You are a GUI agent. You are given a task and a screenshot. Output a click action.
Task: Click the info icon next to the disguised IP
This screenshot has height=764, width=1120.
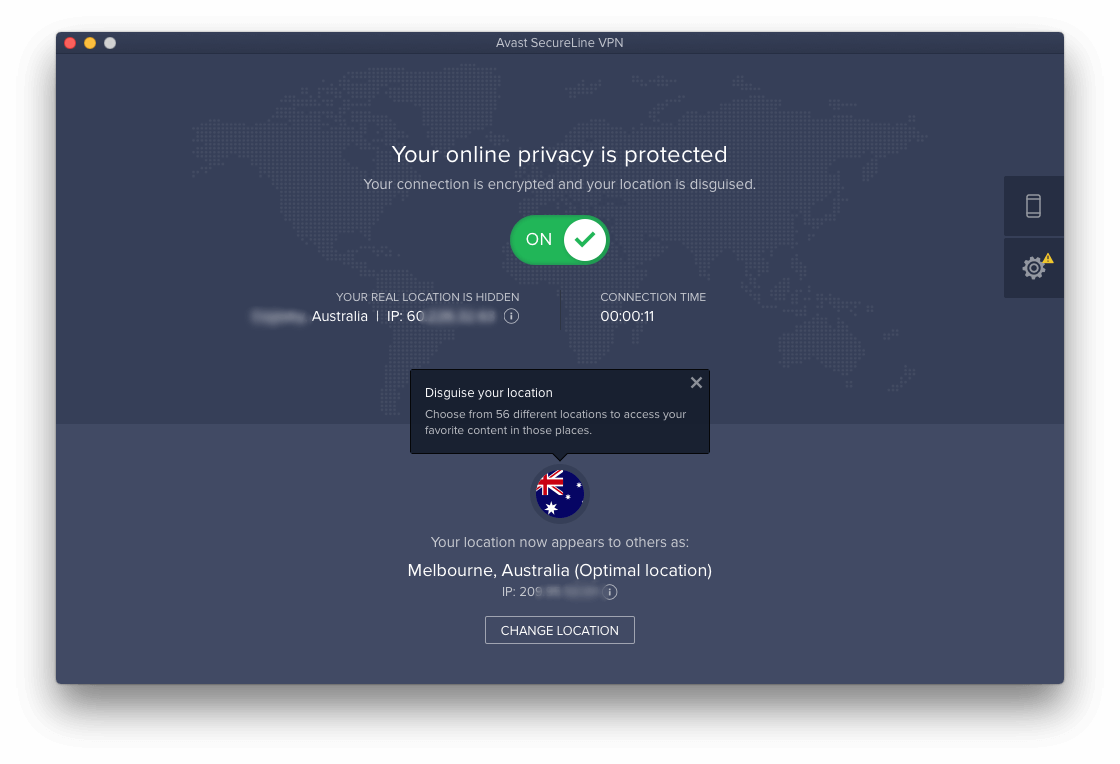[x=609, y=592]
